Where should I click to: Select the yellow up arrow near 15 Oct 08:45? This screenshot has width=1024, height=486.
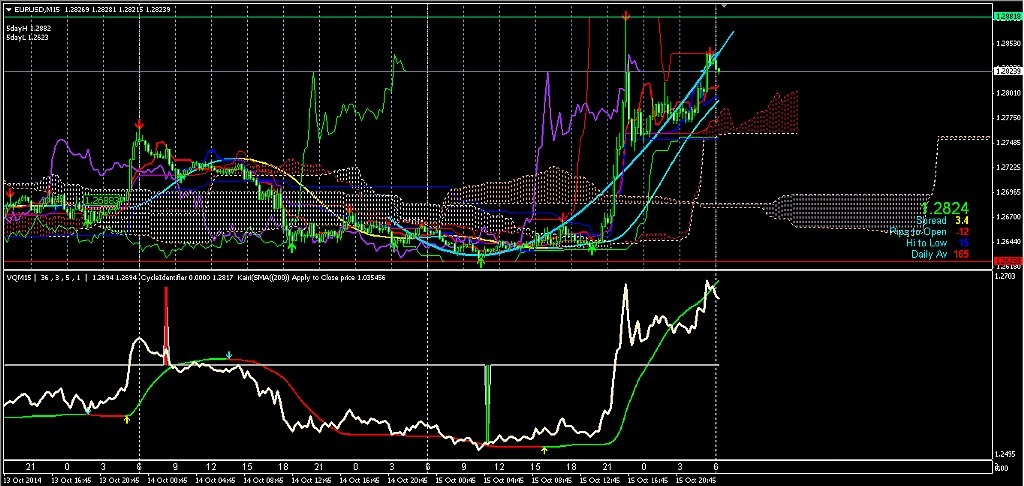[545, 449]
